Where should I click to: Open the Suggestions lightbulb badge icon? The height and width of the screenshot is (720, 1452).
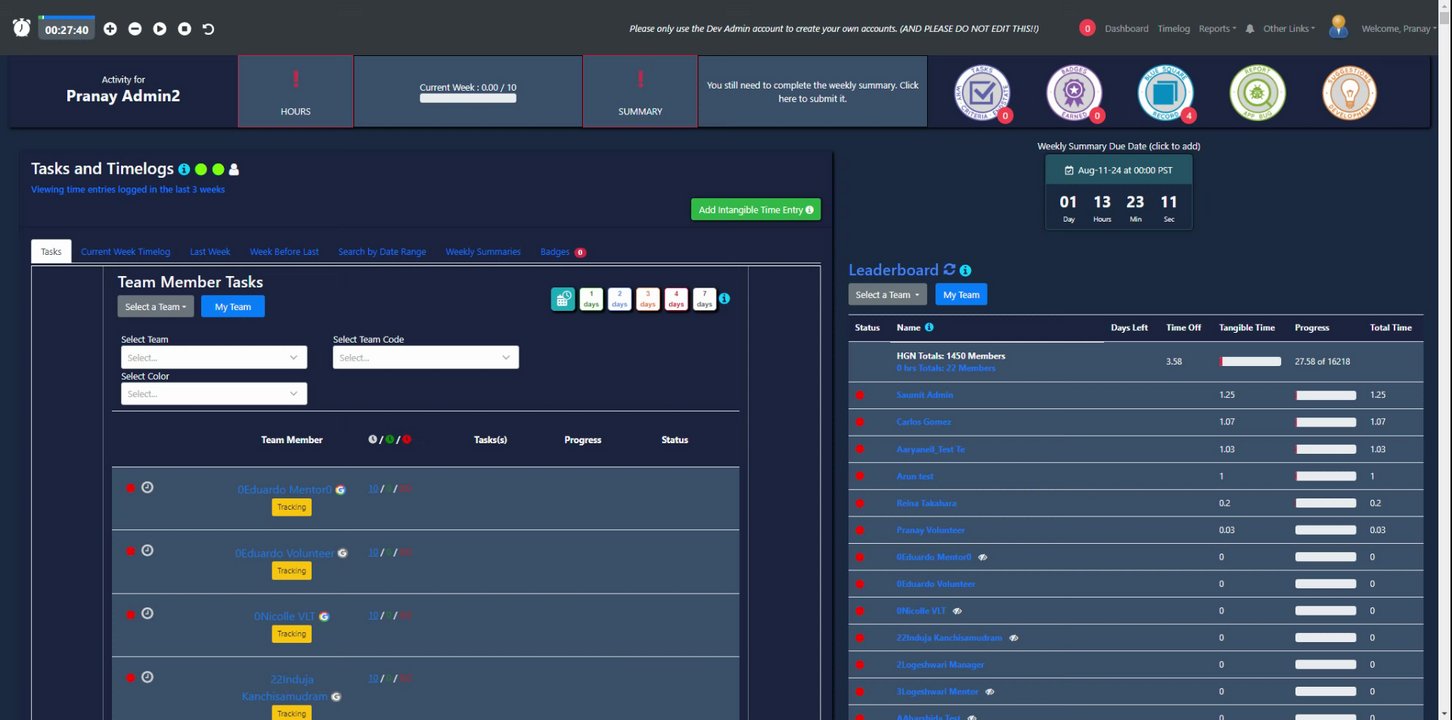click(1349, 92)
